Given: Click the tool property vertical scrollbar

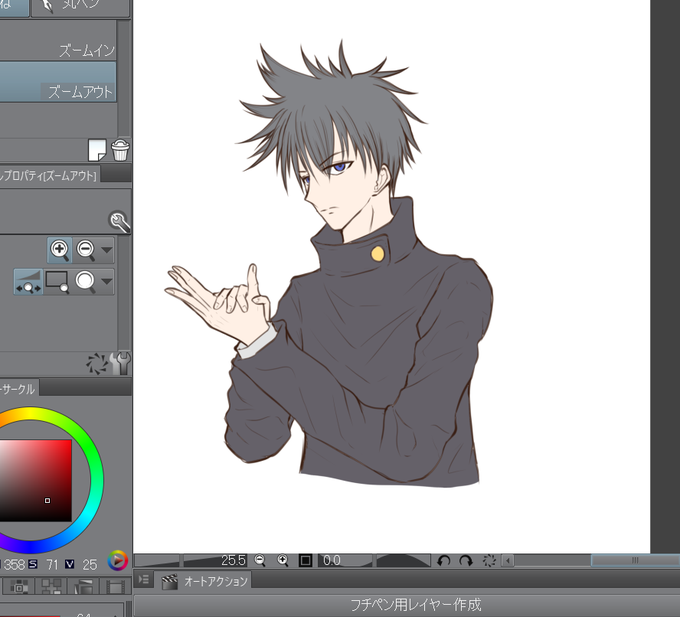Looking at the screenshot, I should pos(124,293).
